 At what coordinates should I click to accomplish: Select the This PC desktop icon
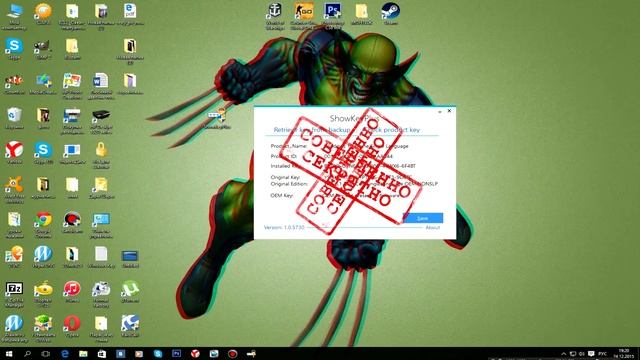14,16
